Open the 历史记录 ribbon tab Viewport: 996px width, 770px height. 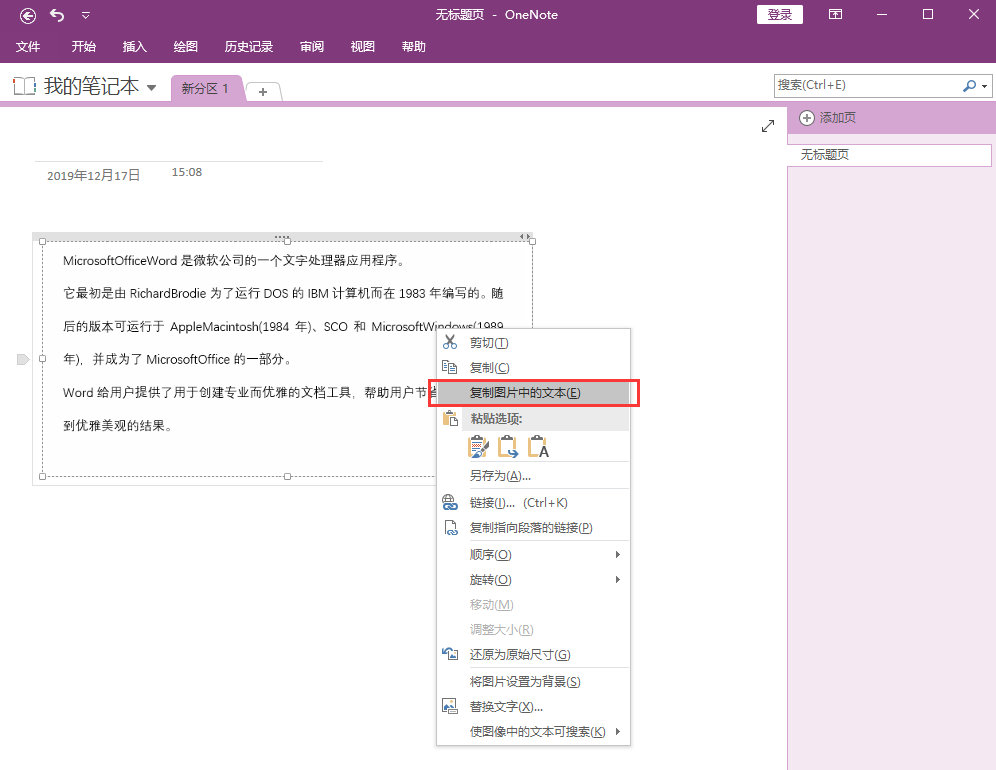pyautogui.click(x=248, y=46)
